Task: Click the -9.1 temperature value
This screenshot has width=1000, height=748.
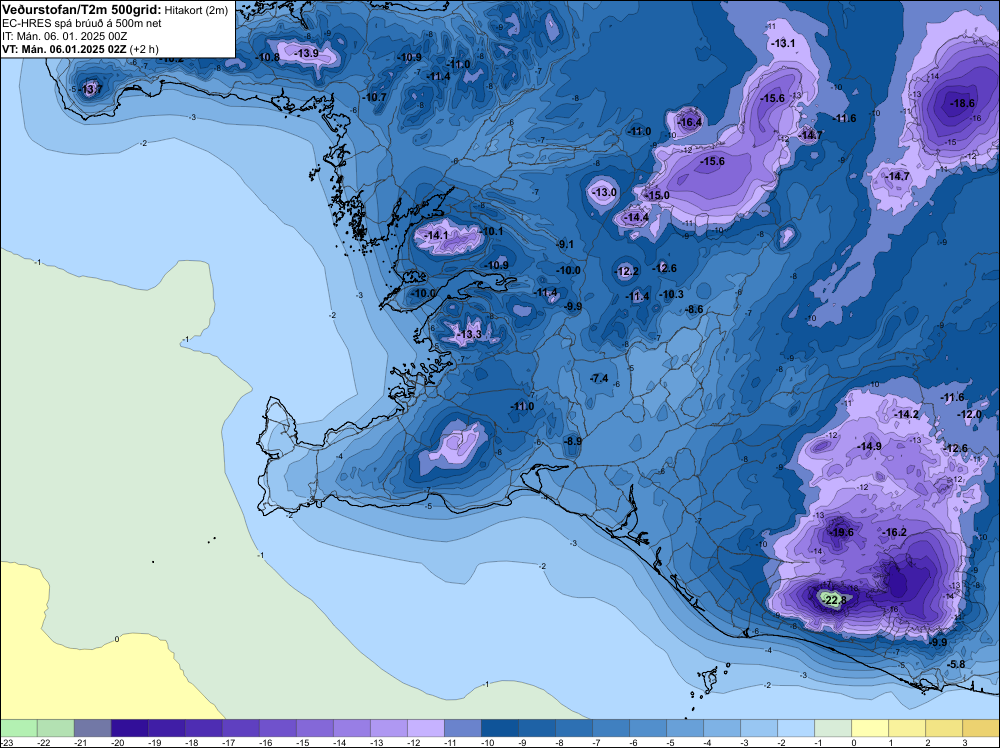Action: [565, 244]
